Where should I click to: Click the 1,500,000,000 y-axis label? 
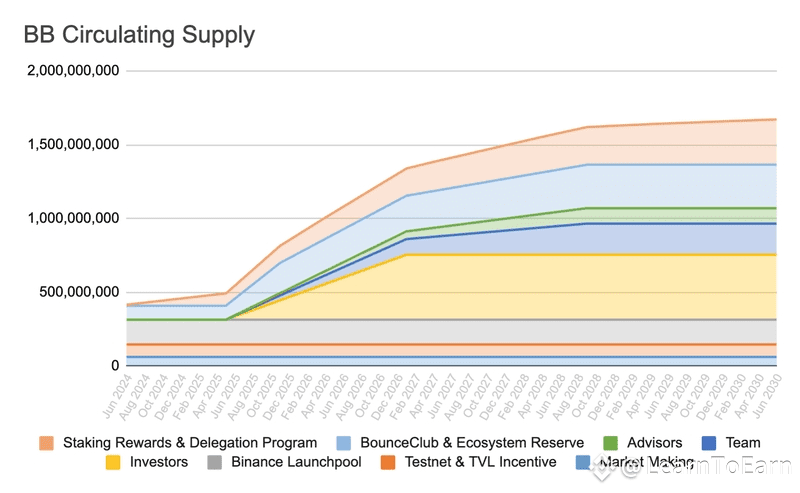73,144
